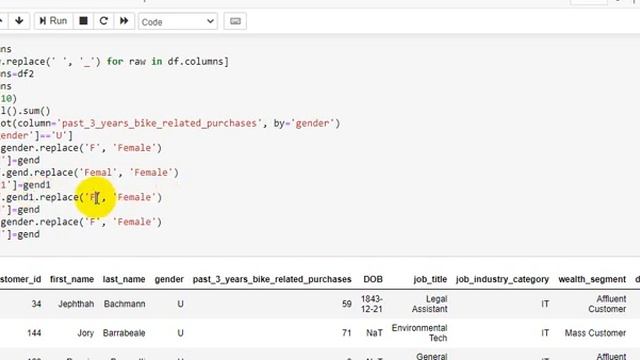Click the 1843-12-21 DOB cell
Image resolution: width=640 pixels, height=360 pixels.
pos(371,304)
